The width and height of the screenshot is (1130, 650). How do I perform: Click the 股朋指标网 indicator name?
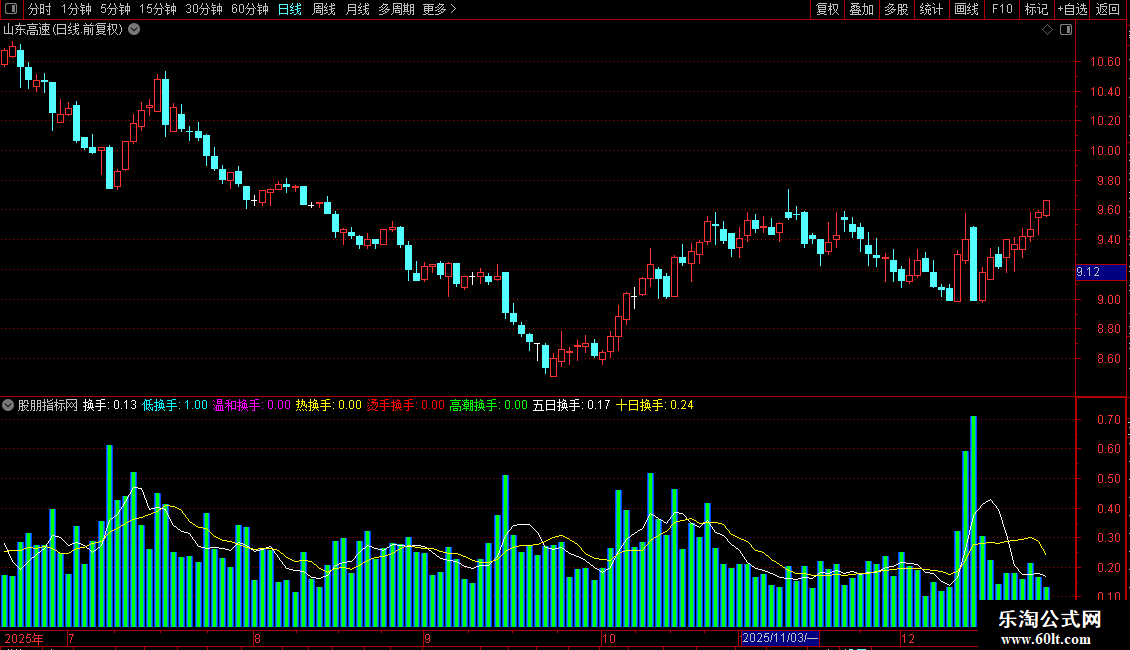point(48,405)
